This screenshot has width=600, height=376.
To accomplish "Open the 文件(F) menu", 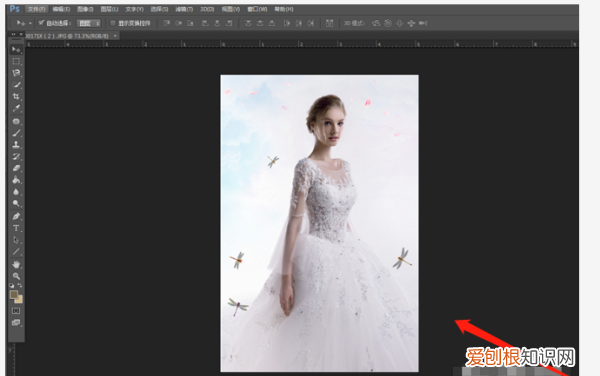I will pyautogui.click(x=36, y=9).
